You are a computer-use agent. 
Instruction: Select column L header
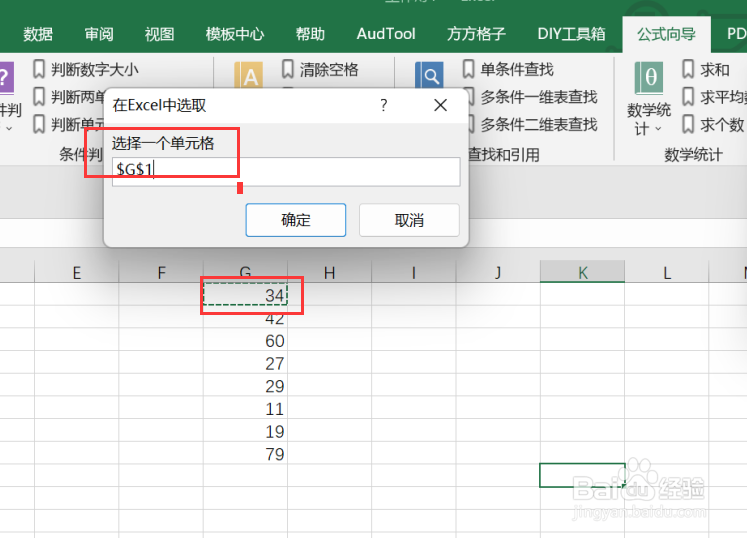coord(666,273)
